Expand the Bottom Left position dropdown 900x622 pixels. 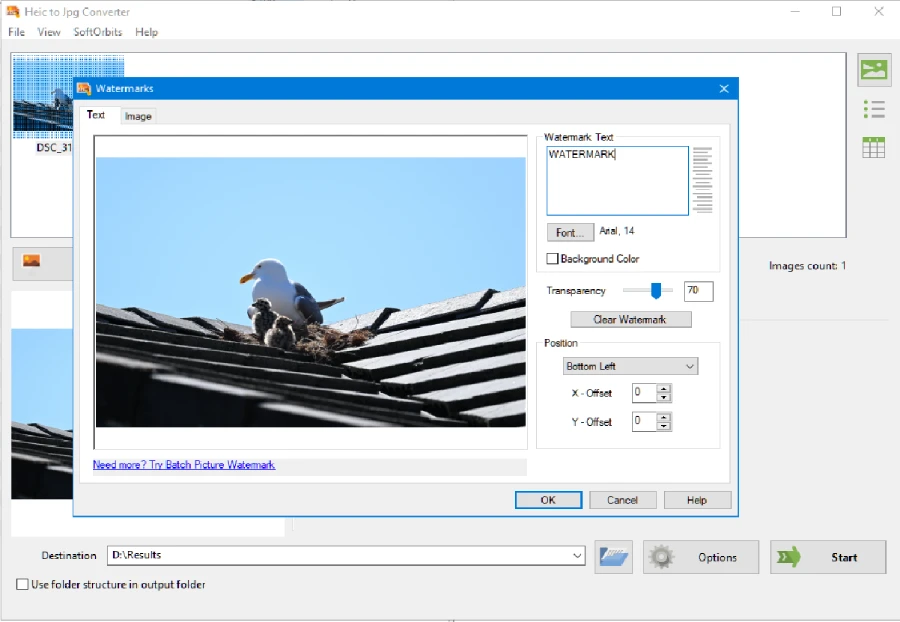click(x=690, y=366)
